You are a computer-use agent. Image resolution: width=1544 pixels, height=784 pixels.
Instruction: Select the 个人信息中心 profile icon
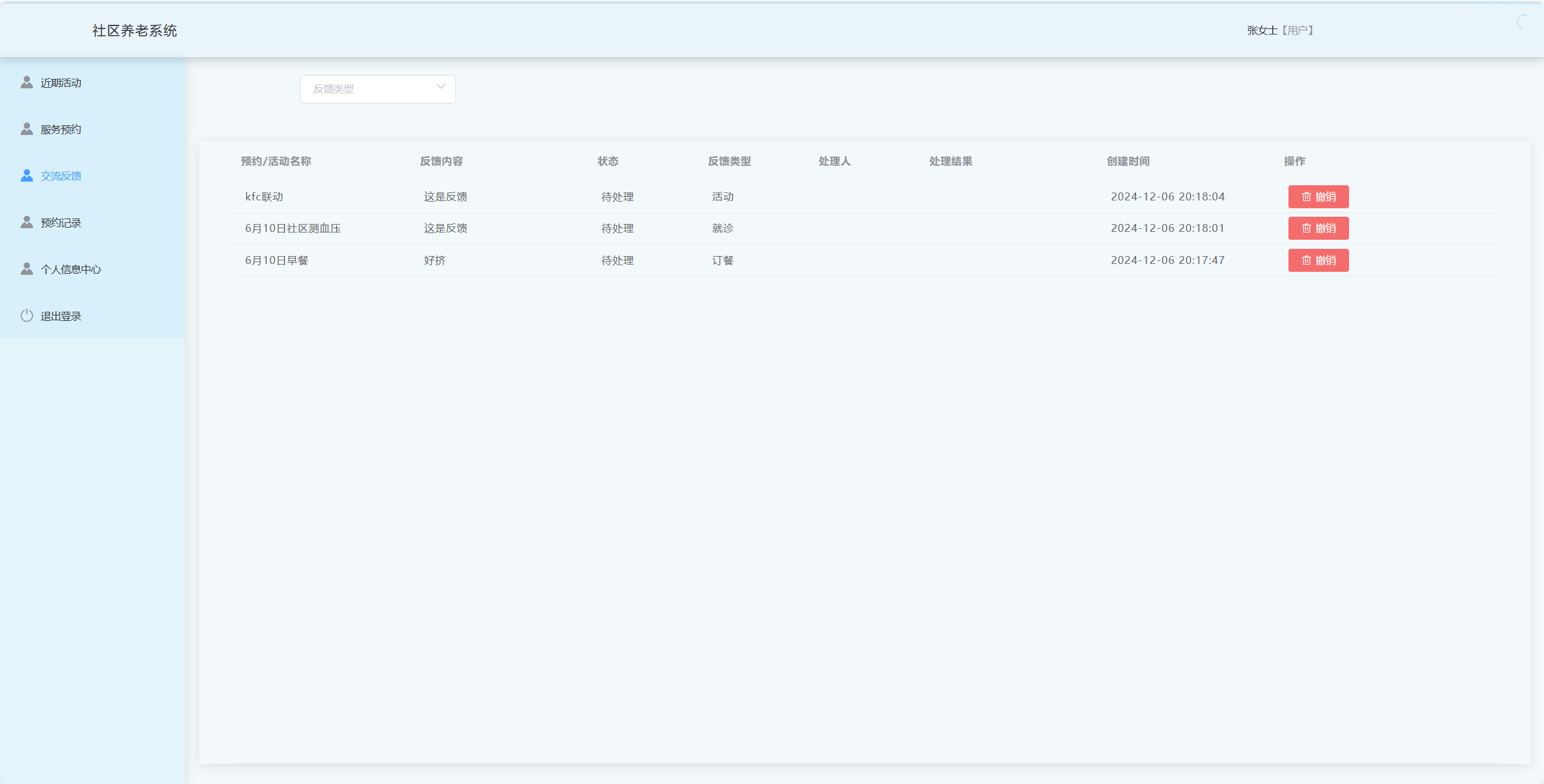26,268
